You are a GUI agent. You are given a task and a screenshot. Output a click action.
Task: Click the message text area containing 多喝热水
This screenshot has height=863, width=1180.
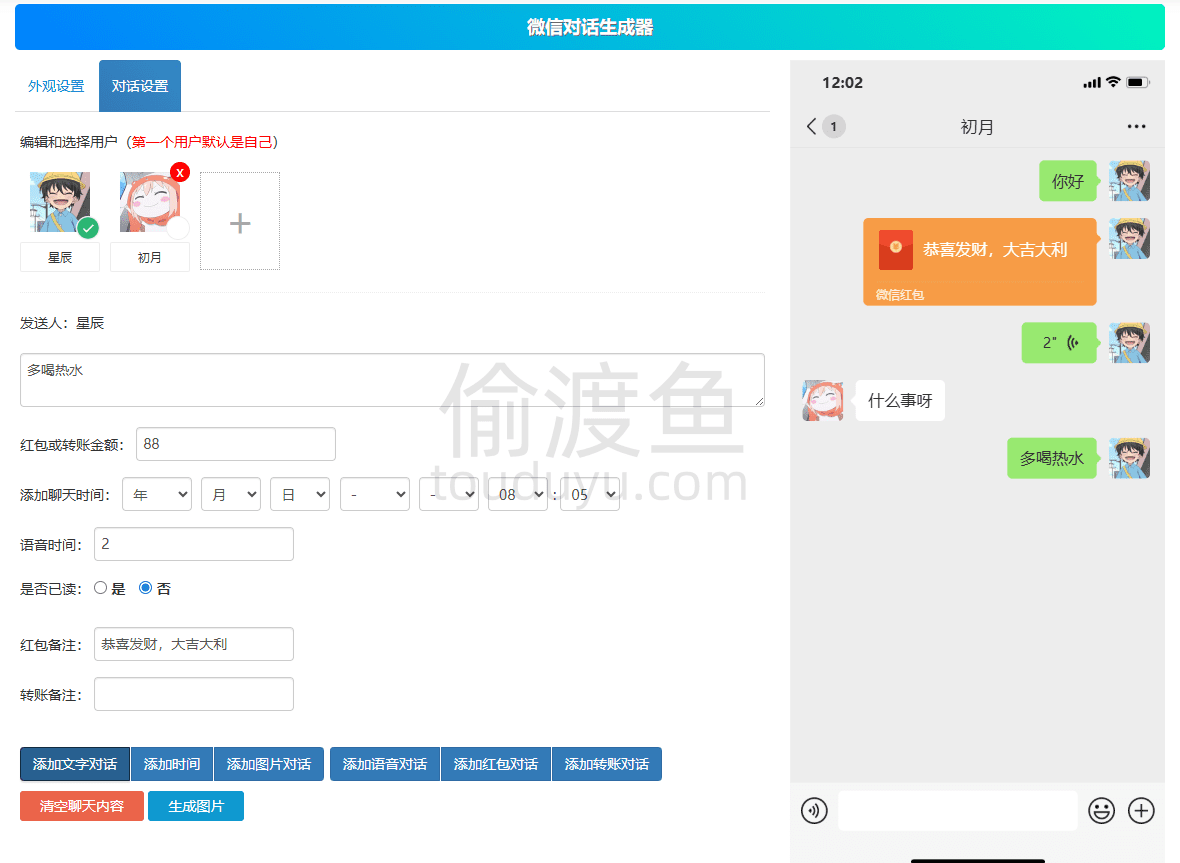point(392,380)
